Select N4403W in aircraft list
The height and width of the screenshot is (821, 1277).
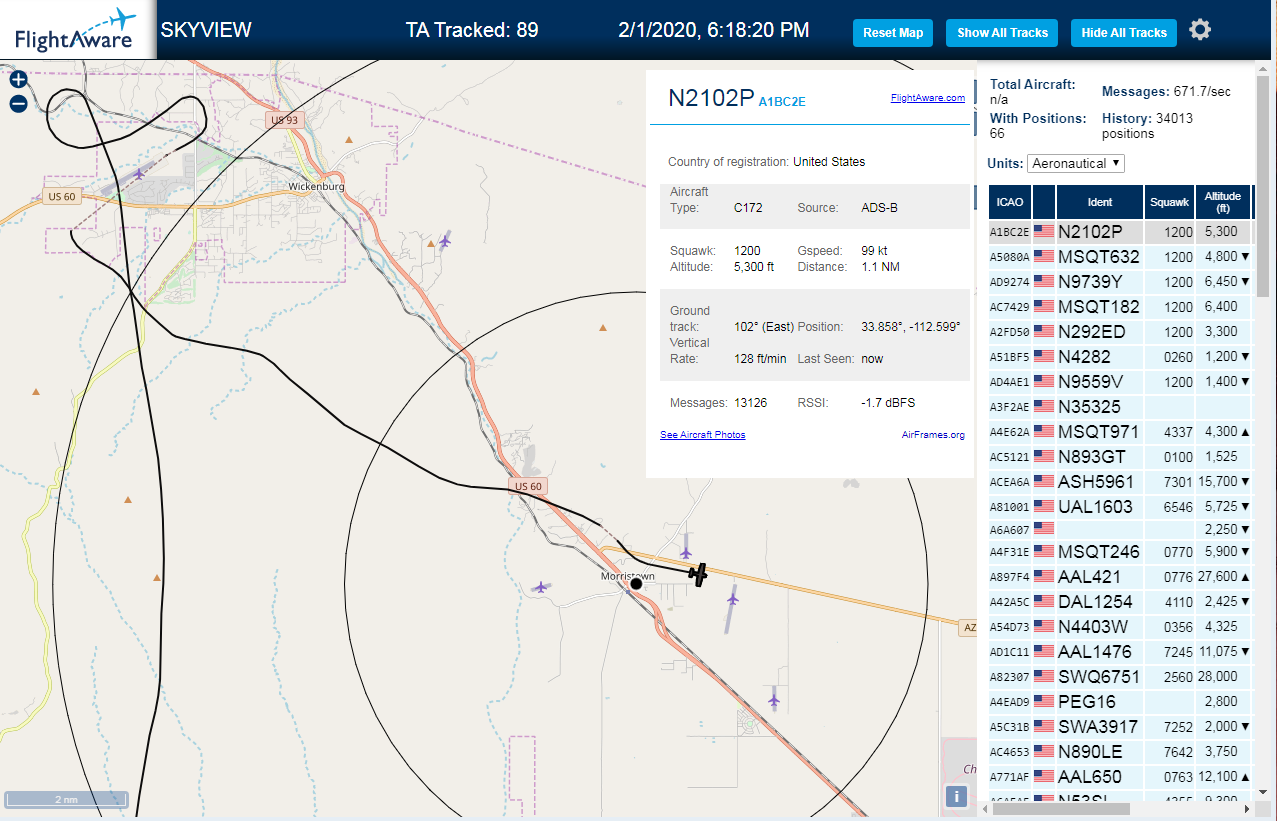[1092, 627]
